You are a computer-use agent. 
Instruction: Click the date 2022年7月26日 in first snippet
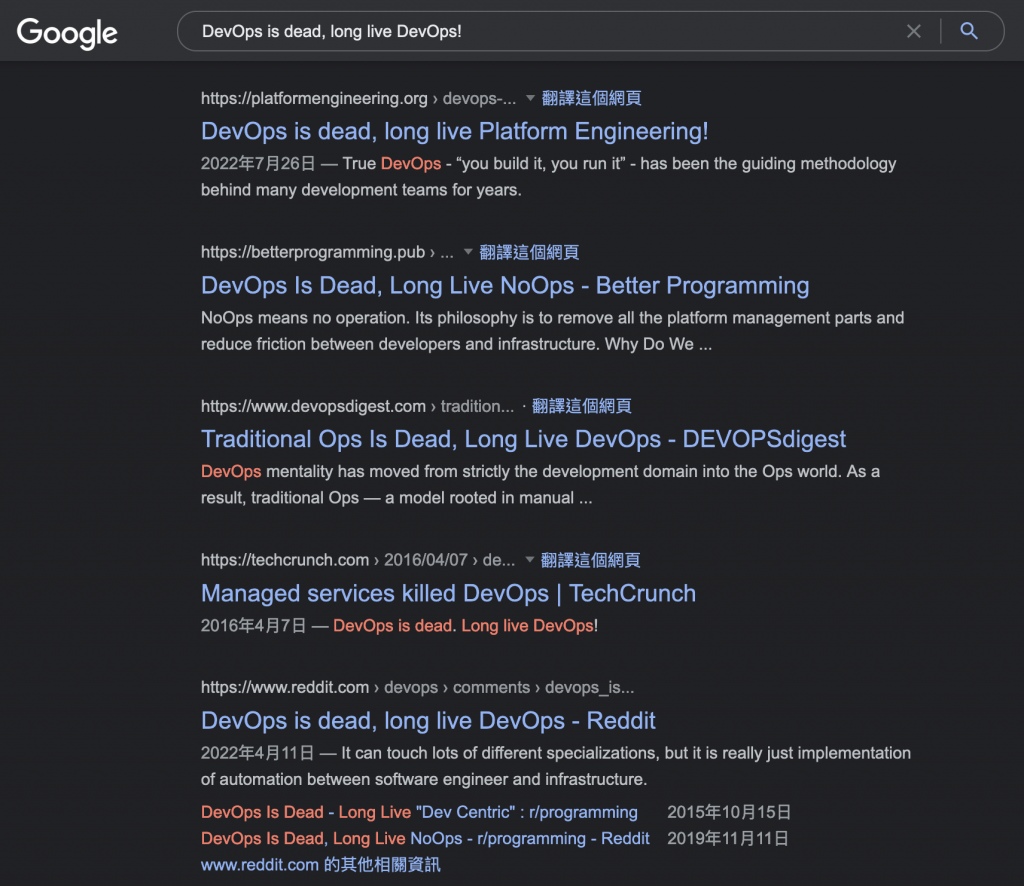click(258, 164)
